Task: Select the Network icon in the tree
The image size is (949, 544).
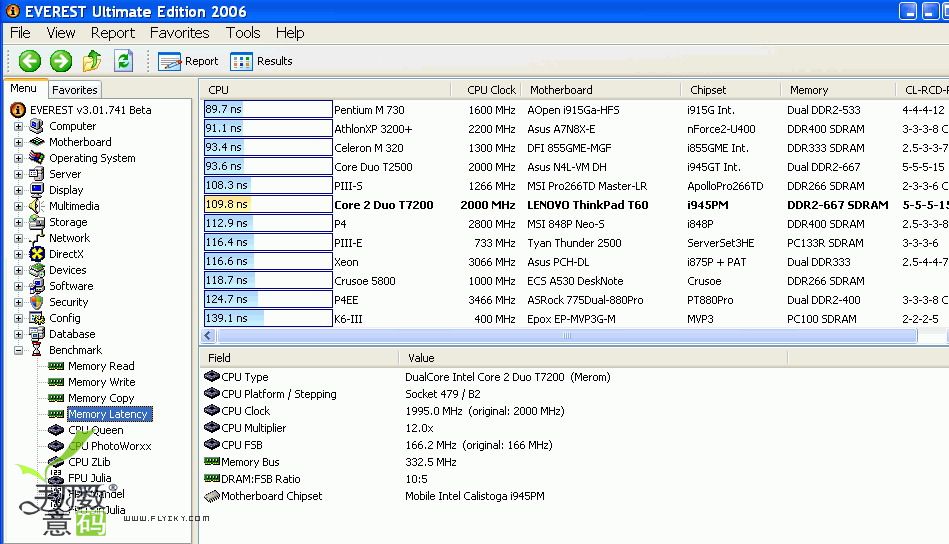Action: [x=36, y=238]
